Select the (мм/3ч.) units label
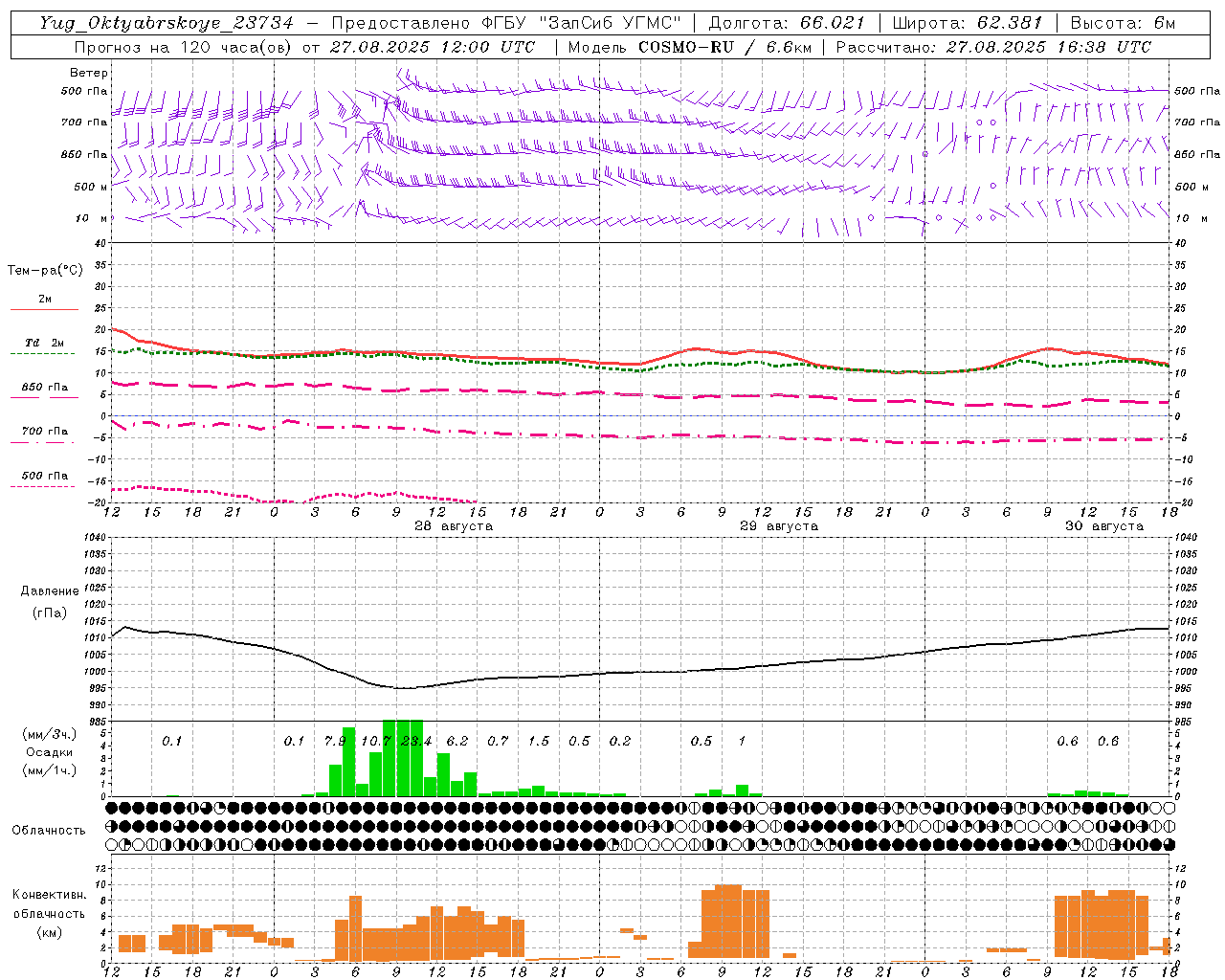This screenshot has width=1225, height=980. click(x=50, y=734)
